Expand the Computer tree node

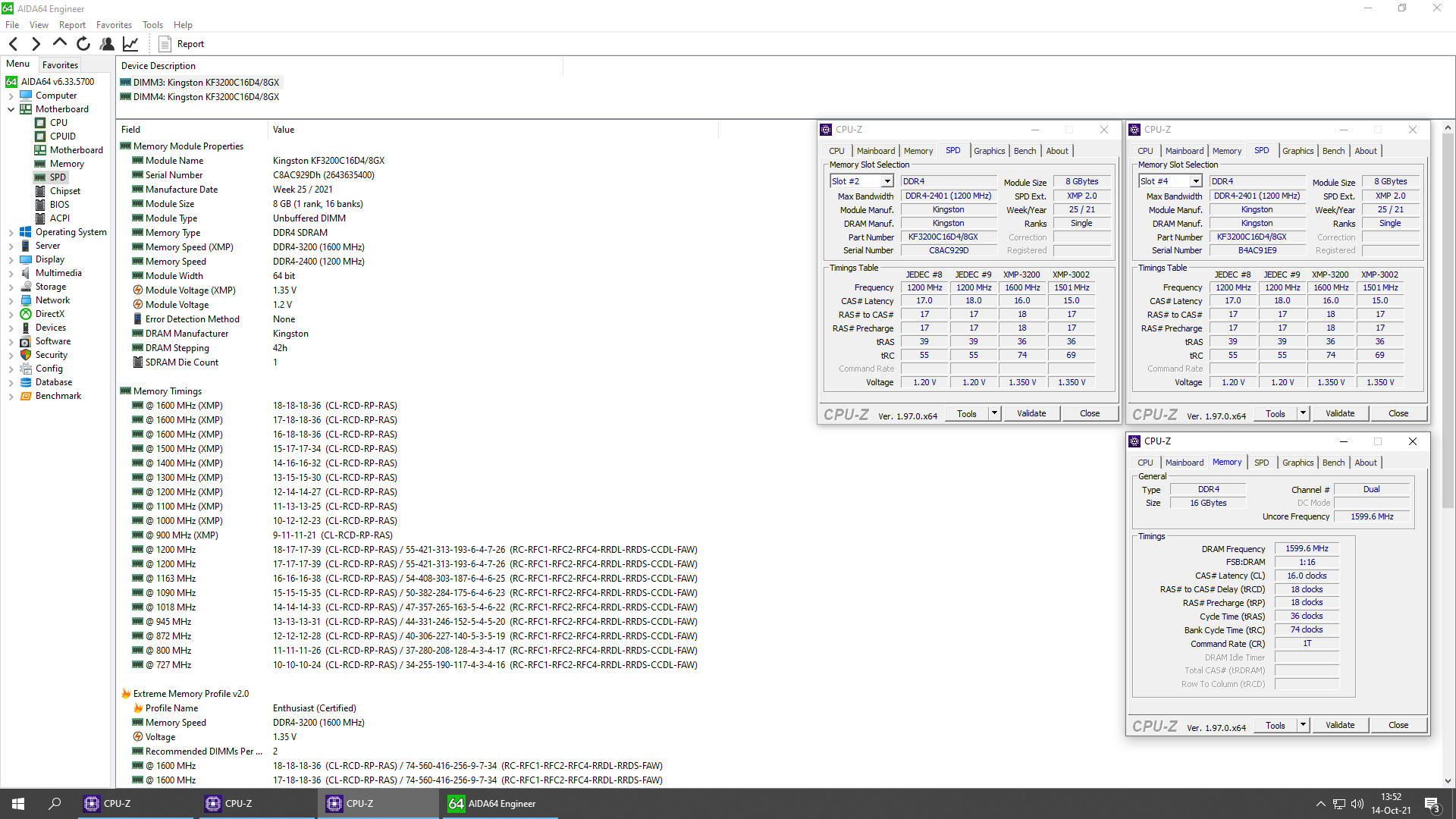pyautogui.click(x=11, y=96)
